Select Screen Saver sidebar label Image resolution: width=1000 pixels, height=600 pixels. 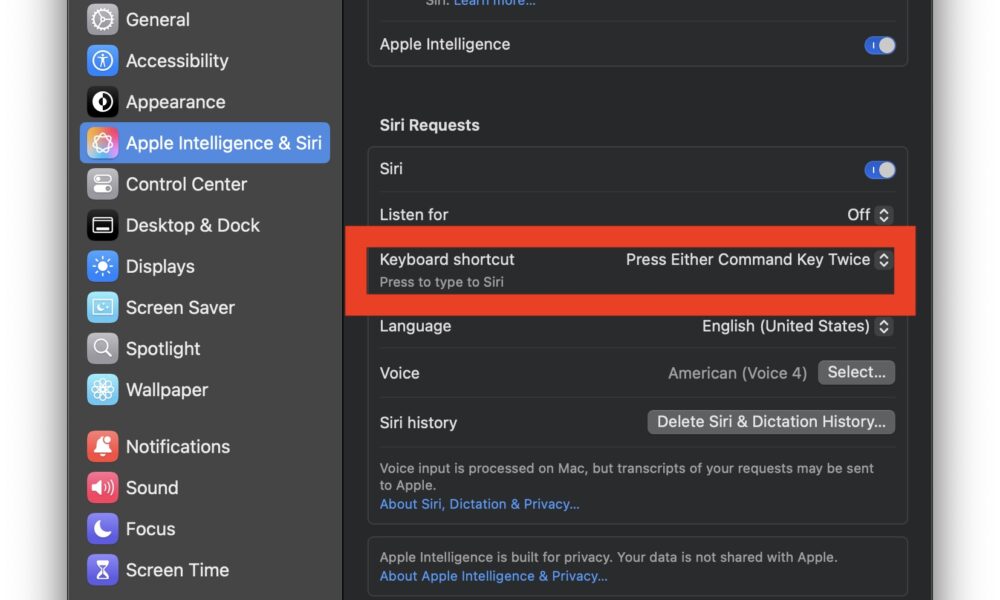click(180, 307)
